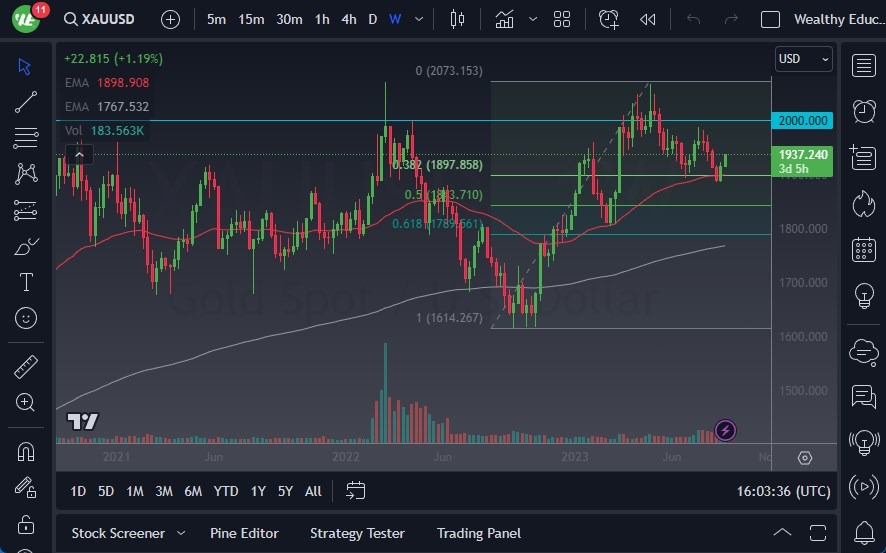Expand the timeframe interval dropdown arrow
Viewport: 886px width, 553px height.
point(419,19)
